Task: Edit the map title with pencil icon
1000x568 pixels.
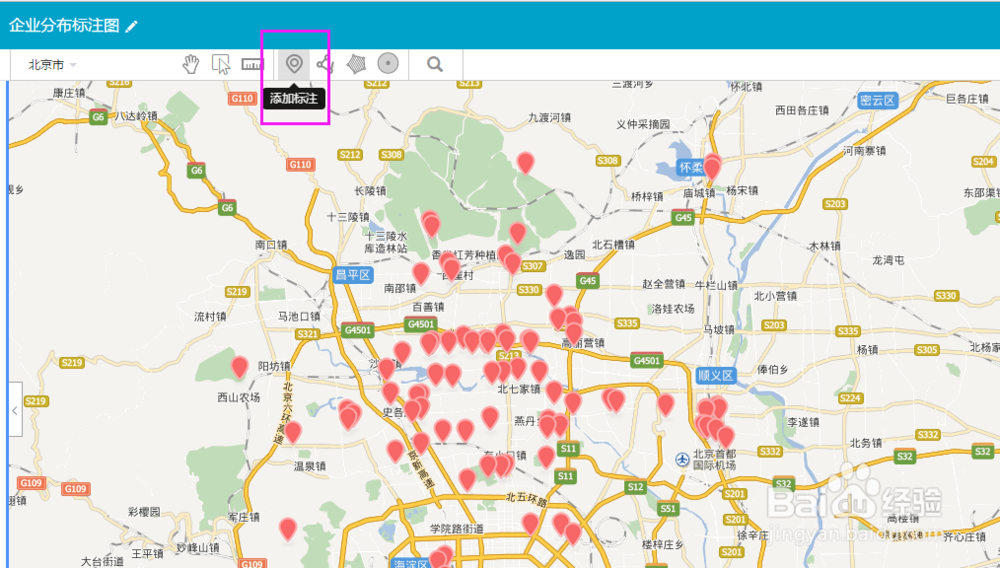Action: pos(131,26)
